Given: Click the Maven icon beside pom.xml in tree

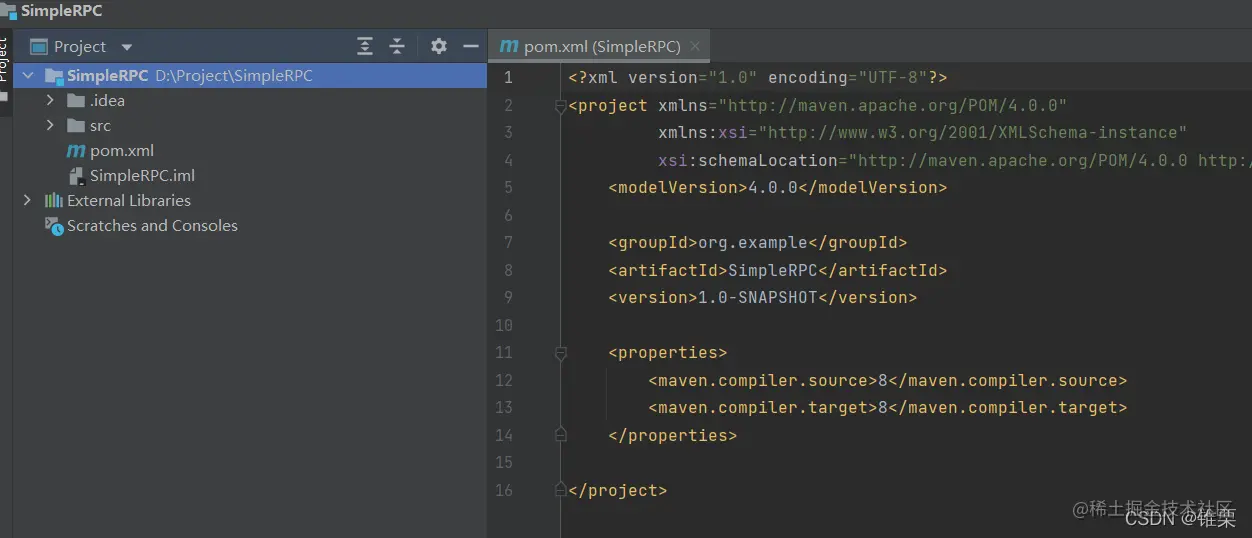Looking at the screenshot, I should (x=76, y=151).
